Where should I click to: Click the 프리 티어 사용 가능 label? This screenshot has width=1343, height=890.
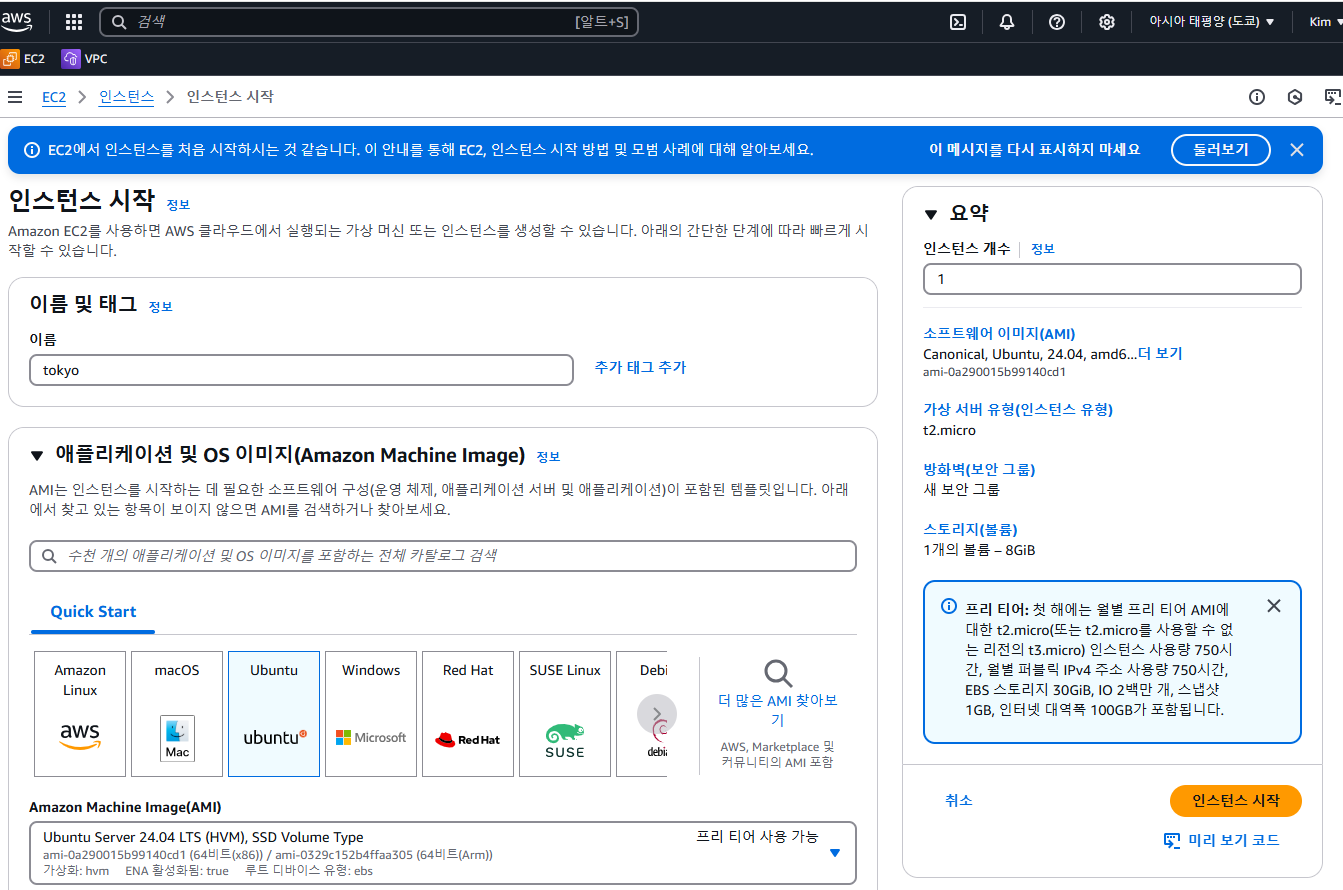click(x=757, y=837)
